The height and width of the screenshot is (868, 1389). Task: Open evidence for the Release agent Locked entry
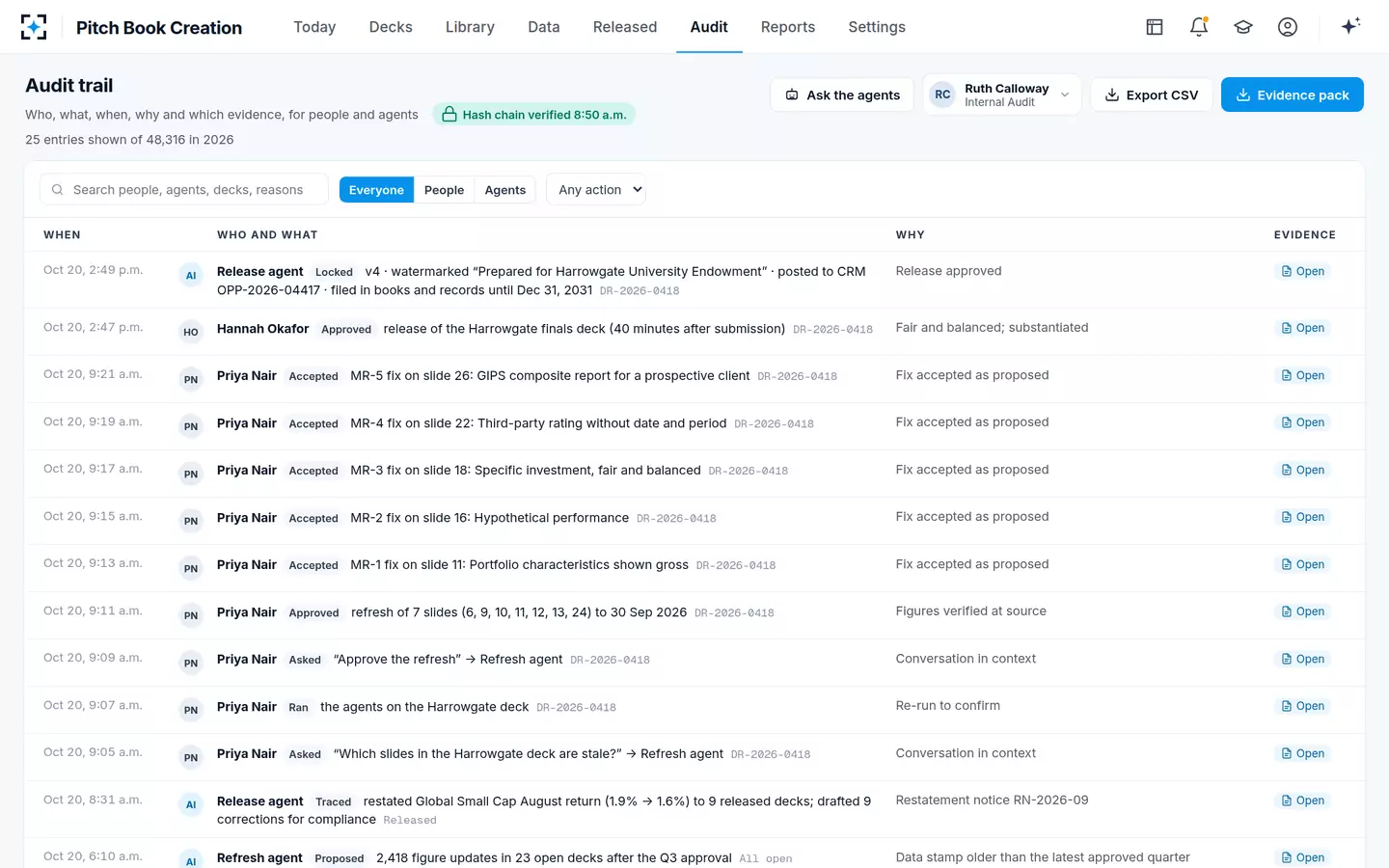pyautogui.click(x=1302, y=271)
